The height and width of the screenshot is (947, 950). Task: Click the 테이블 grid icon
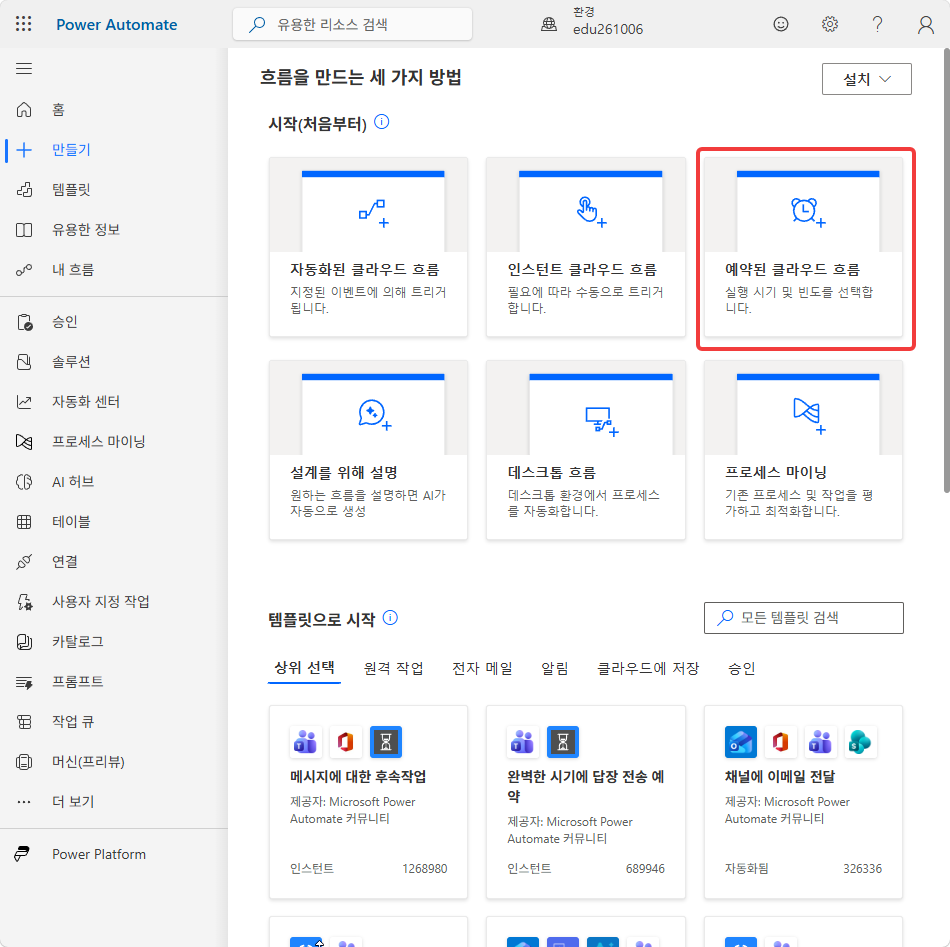pyautogui.click(x=24, y=522)
